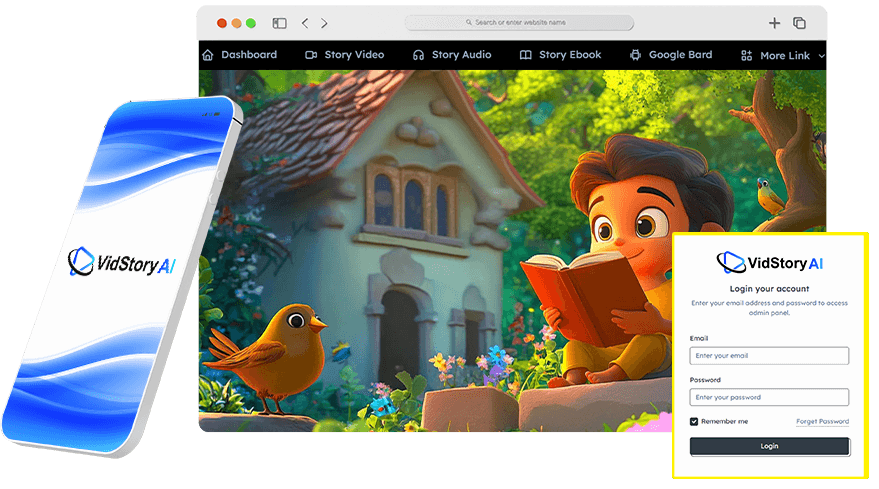The width and height of the screenshot is (879, 489).
Task: Click the VidStory AI logo on phone
Action: 122,262
